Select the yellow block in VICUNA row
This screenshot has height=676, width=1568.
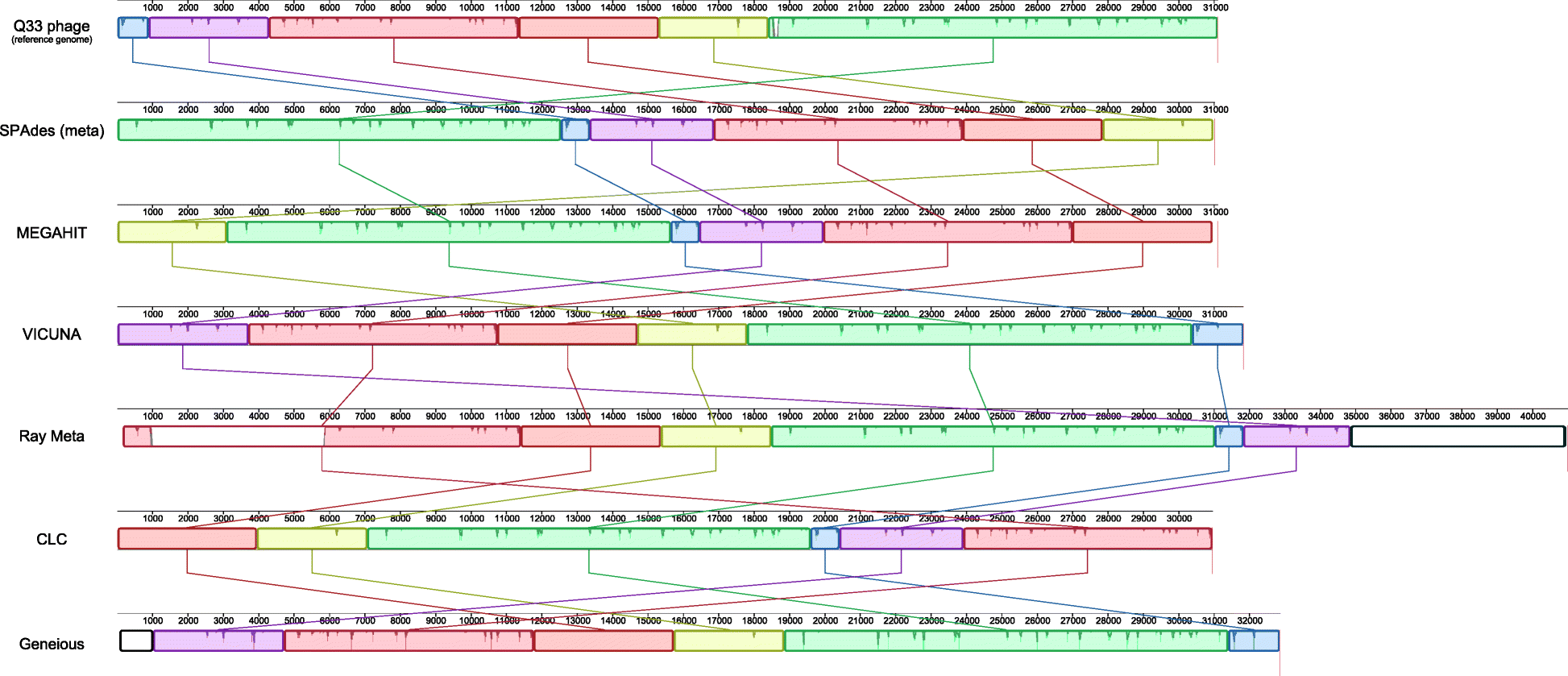[692, 334]
